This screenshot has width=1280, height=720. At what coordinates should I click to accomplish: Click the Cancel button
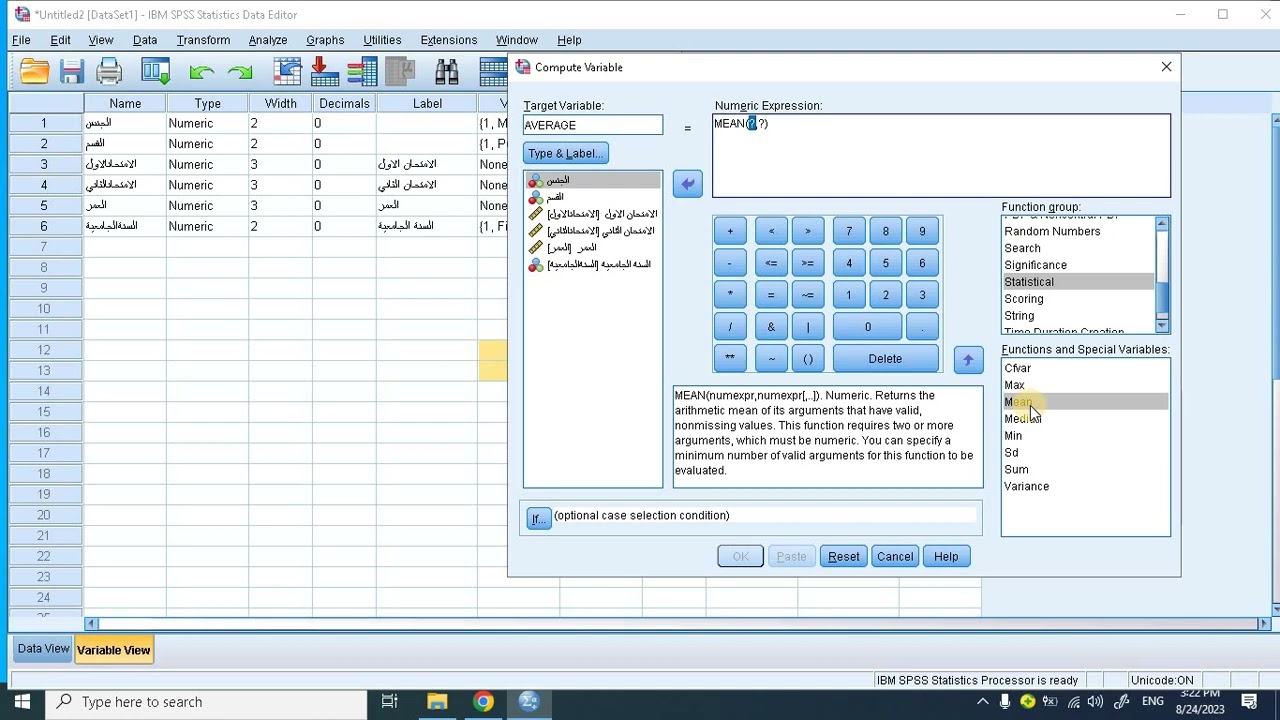895,557
